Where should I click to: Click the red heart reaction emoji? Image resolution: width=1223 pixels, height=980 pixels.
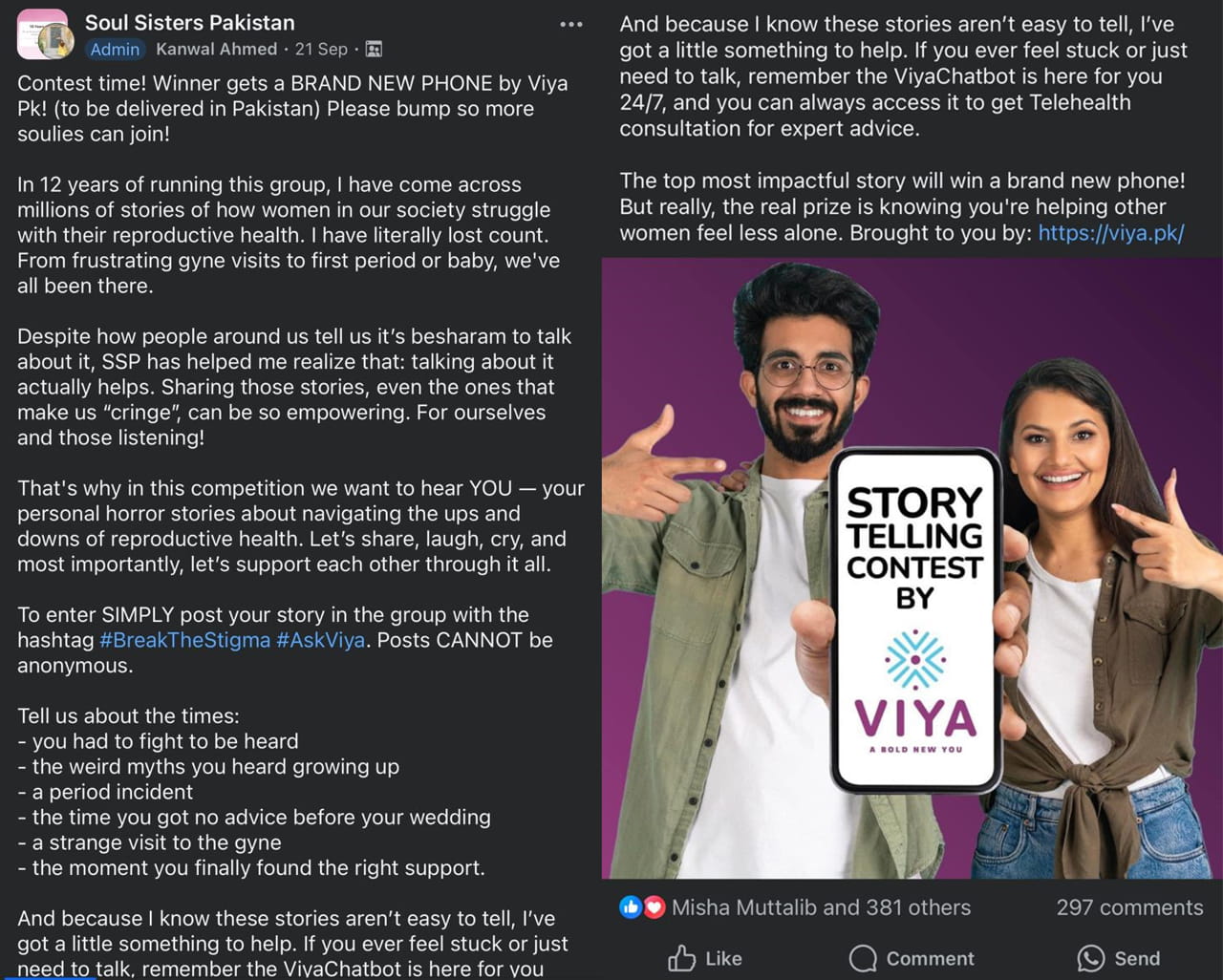[x=654, y=907]
